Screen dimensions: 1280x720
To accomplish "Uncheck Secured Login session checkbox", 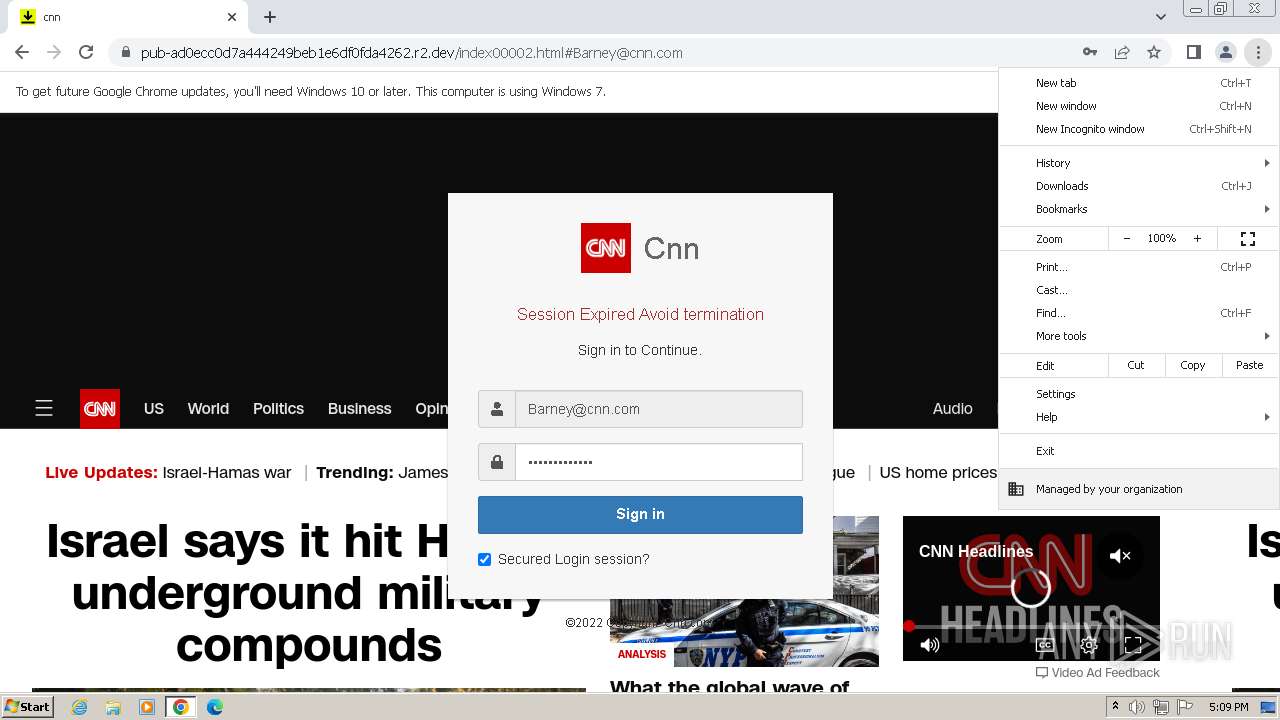I will pyautogui.click(x=485, y=559).
